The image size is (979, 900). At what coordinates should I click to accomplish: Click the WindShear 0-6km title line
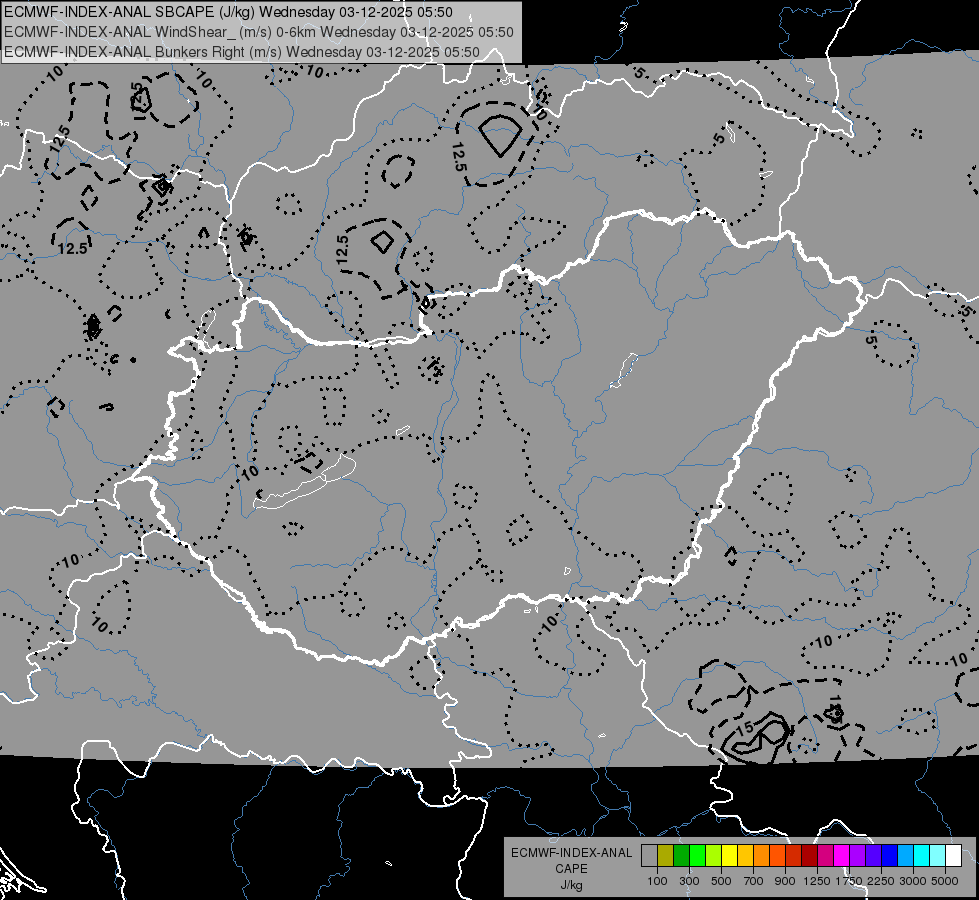(x=258, y=32)
